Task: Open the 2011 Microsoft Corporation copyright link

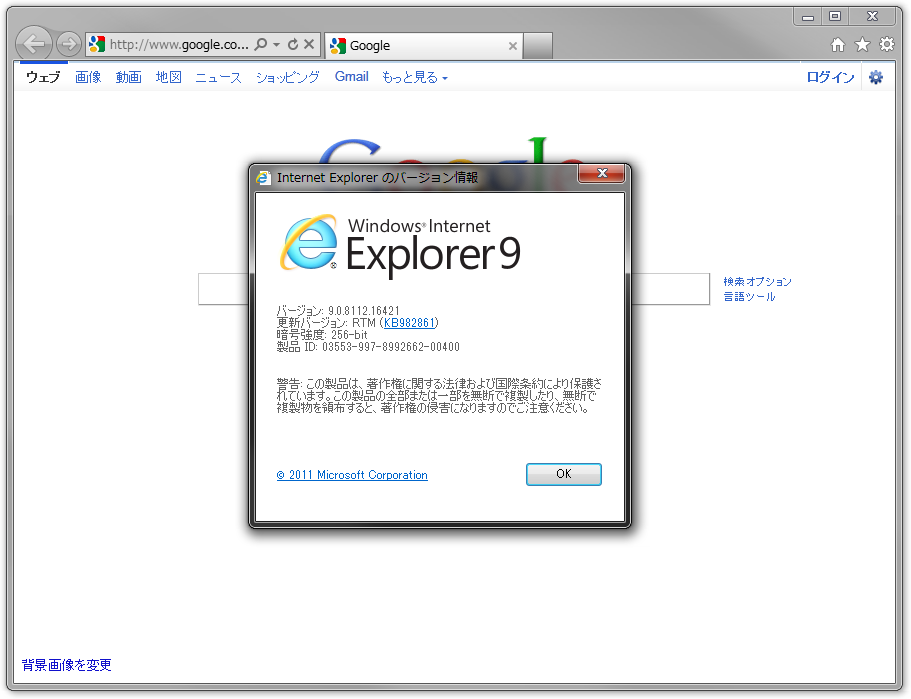Action: pos(352,475)
